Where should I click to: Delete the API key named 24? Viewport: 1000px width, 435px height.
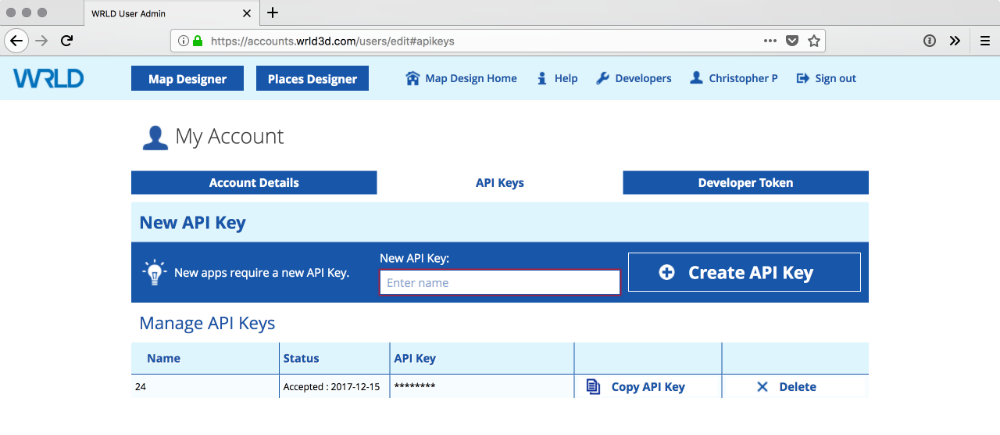(x=797, y=387)
